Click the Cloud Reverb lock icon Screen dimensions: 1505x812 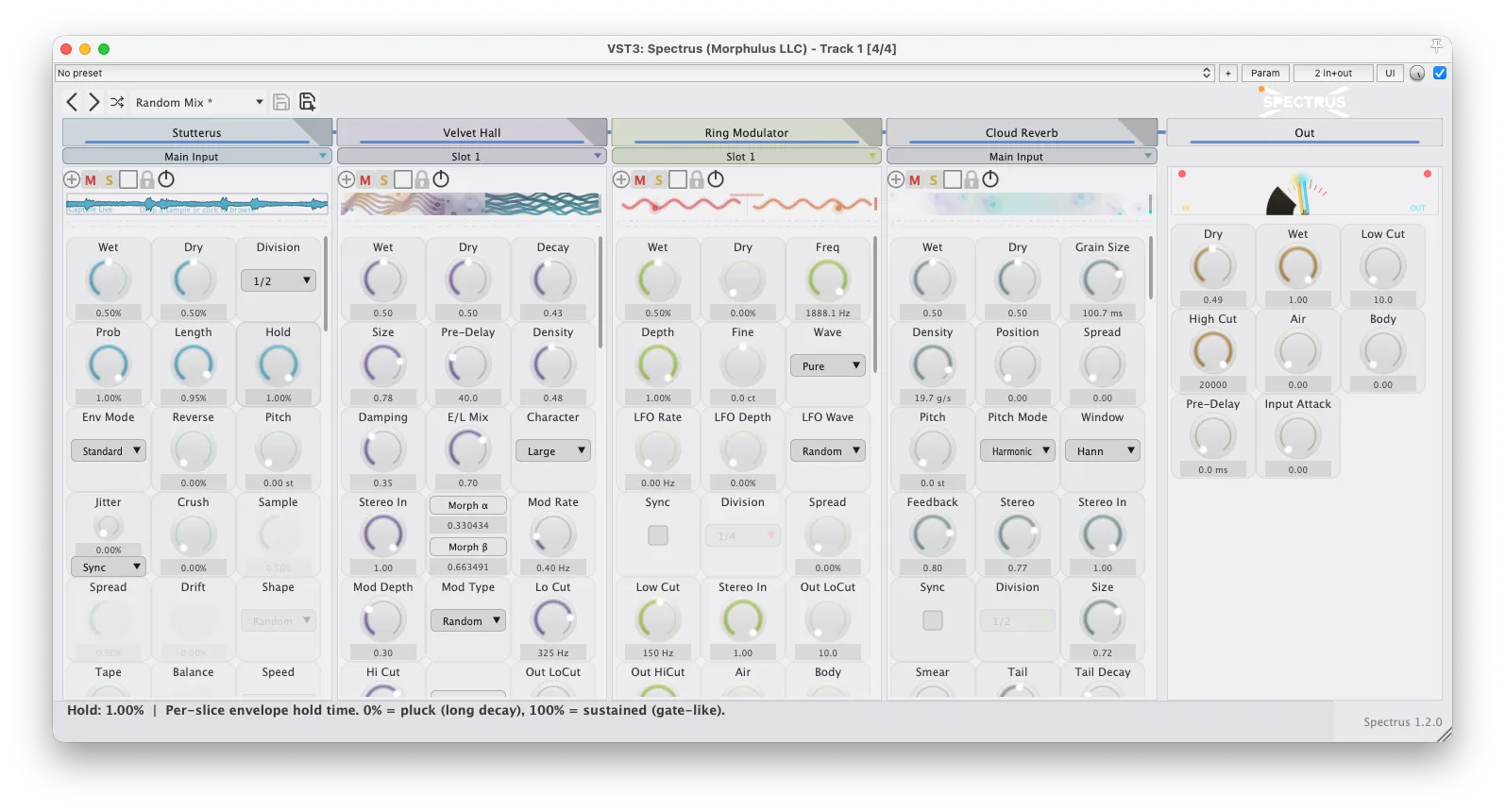(x=972, y=179)
